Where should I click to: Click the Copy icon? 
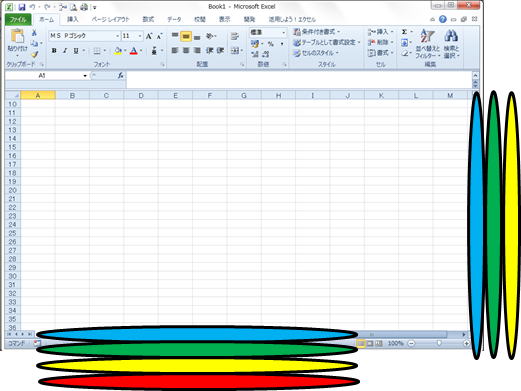34,43
